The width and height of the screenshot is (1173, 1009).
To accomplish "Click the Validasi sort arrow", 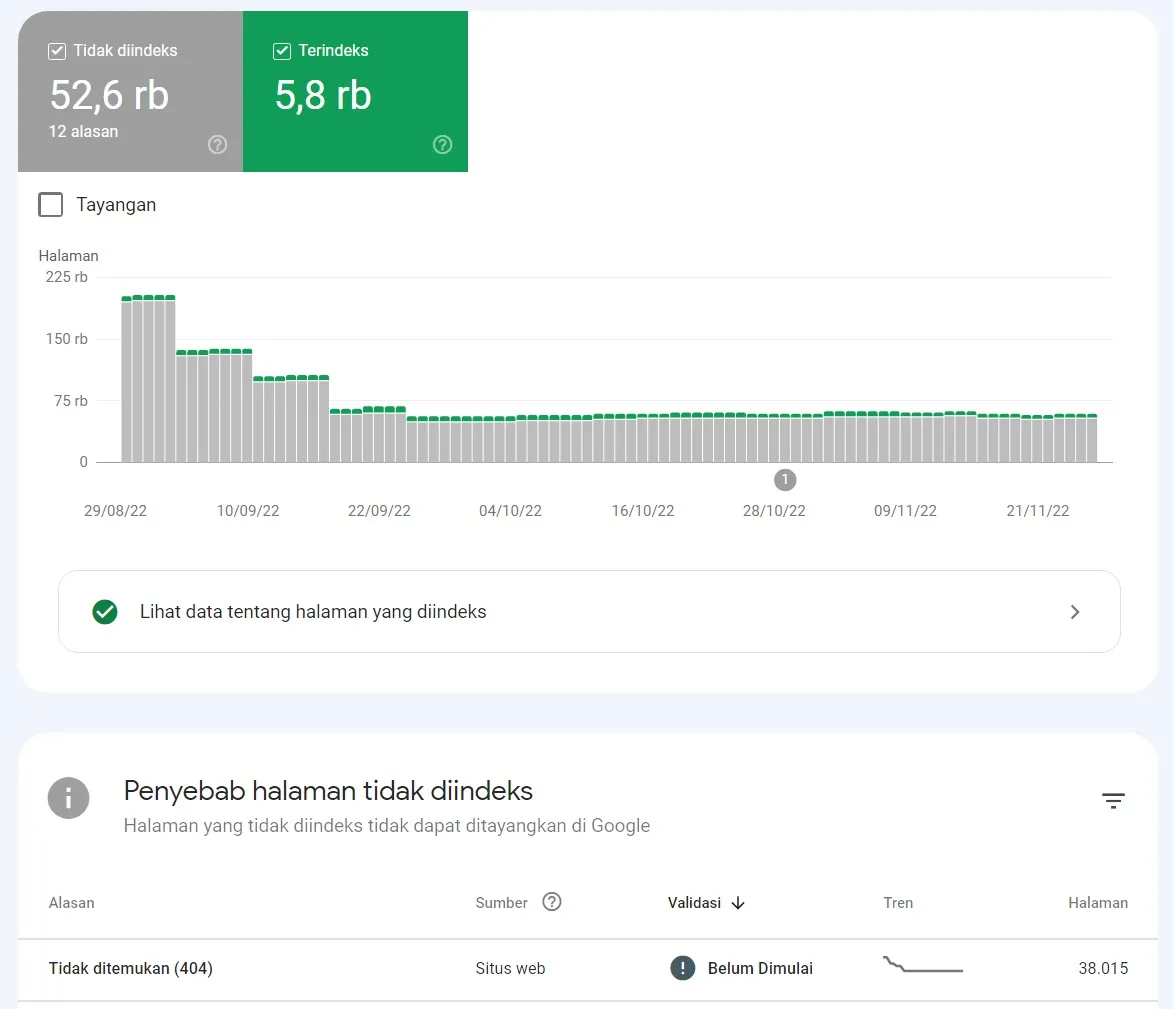I will (737, 903).
